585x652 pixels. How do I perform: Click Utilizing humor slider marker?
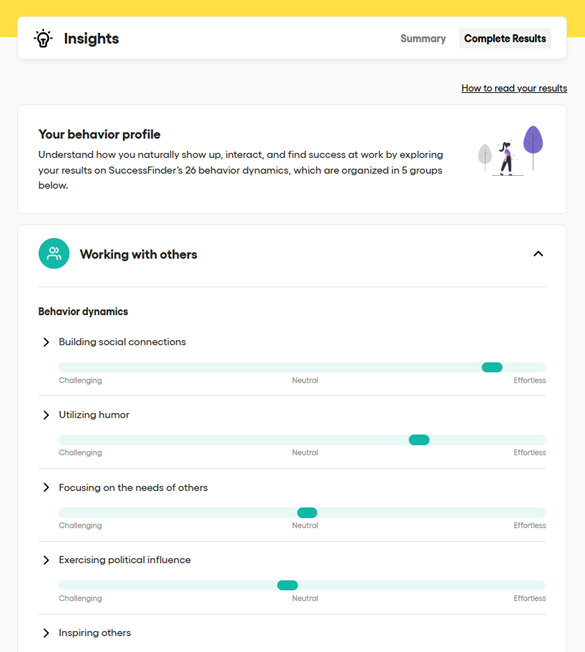419,440
